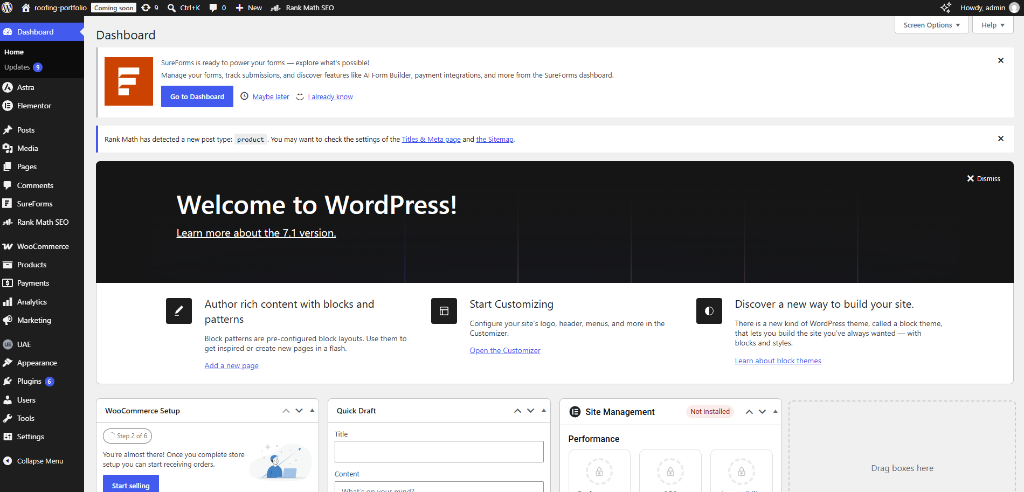
Task: Click the Coming soon badge
Action: click(114, 8)
